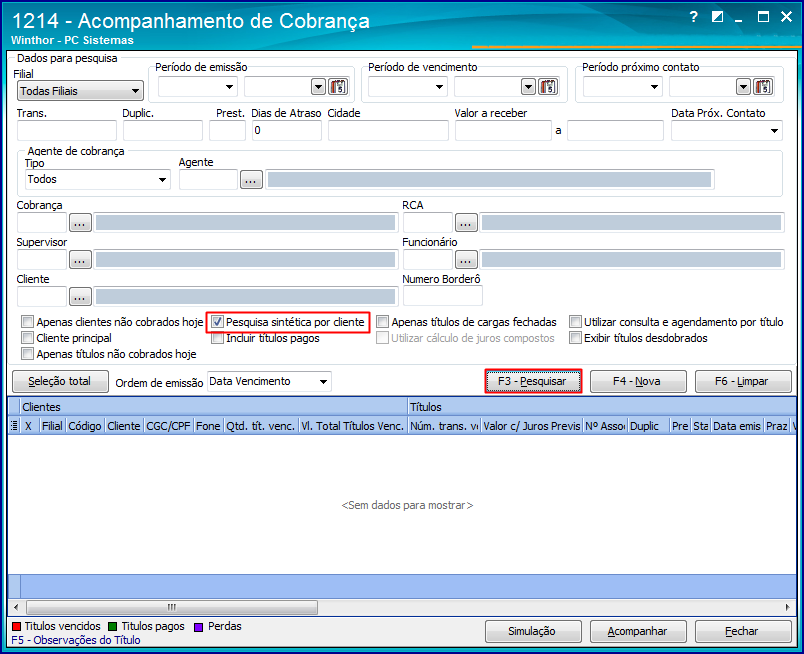Viewport: 804px width, 654px height.
Task: Click the Cidade input field
Action: click(x=388, y=130)
